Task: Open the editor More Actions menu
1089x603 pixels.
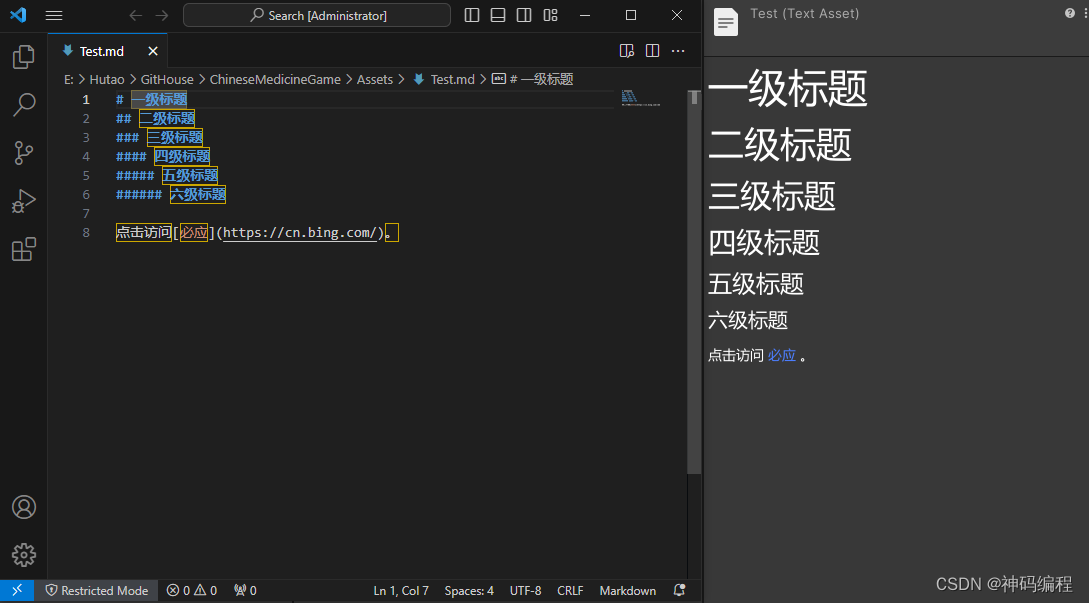Action: [678, 51]
